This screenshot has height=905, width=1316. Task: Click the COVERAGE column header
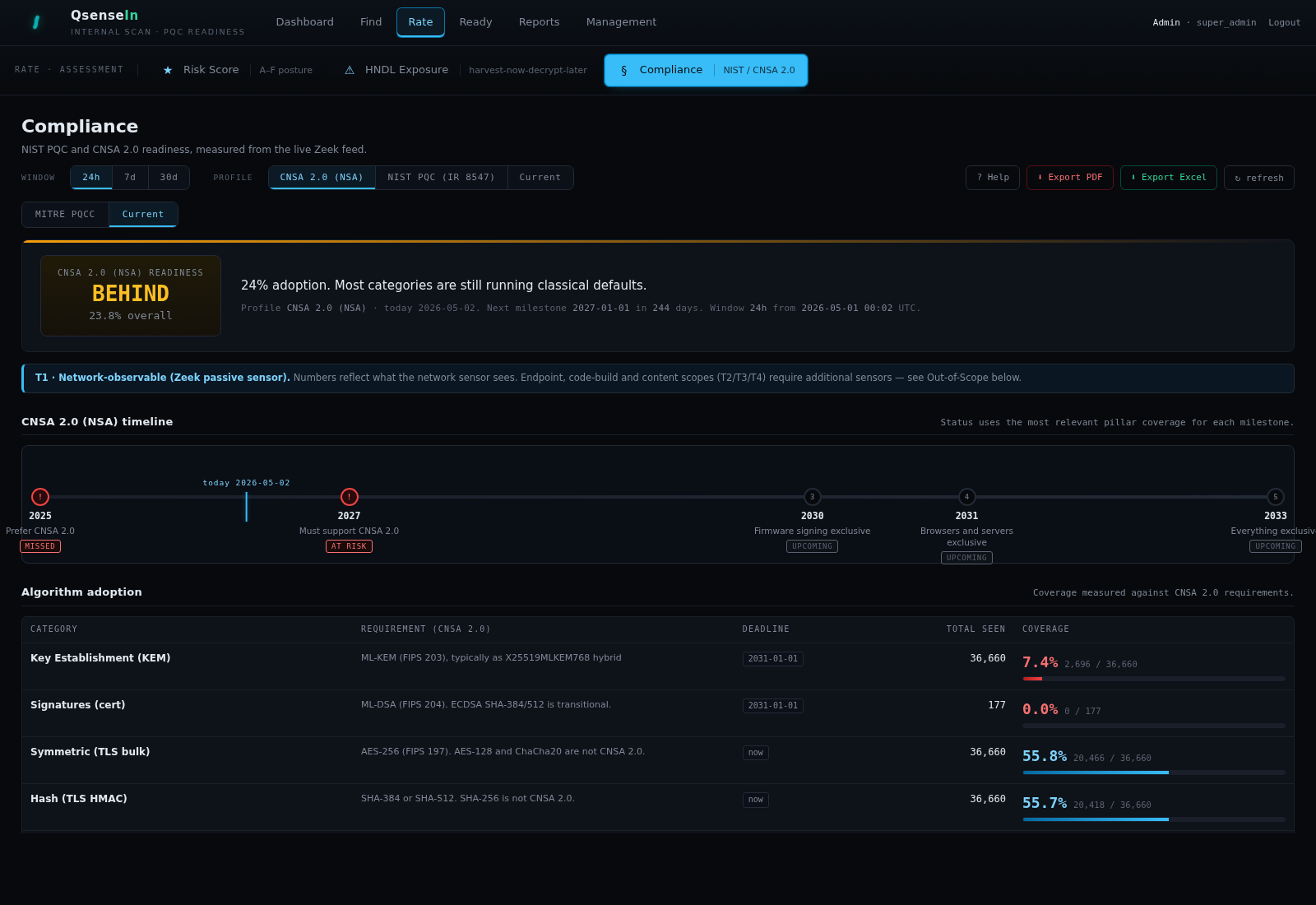[1046, 629]
